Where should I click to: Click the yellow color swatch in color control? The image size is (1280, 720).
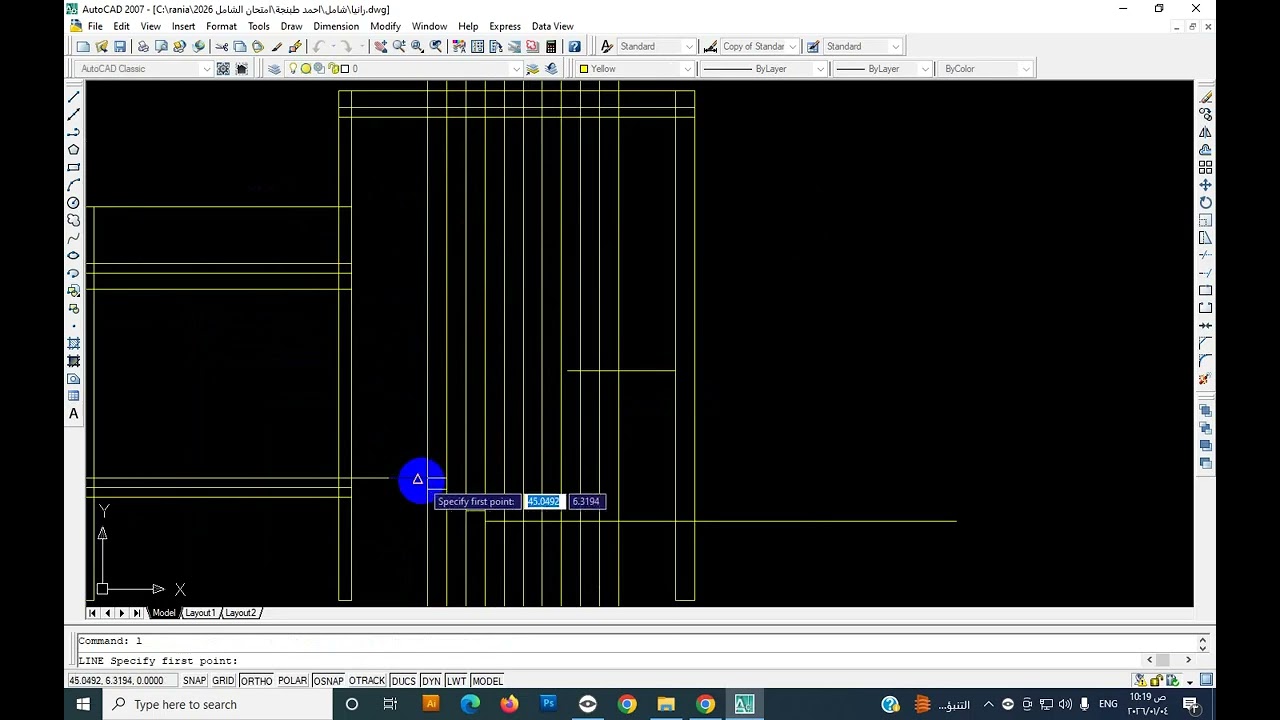coord(584,69)
